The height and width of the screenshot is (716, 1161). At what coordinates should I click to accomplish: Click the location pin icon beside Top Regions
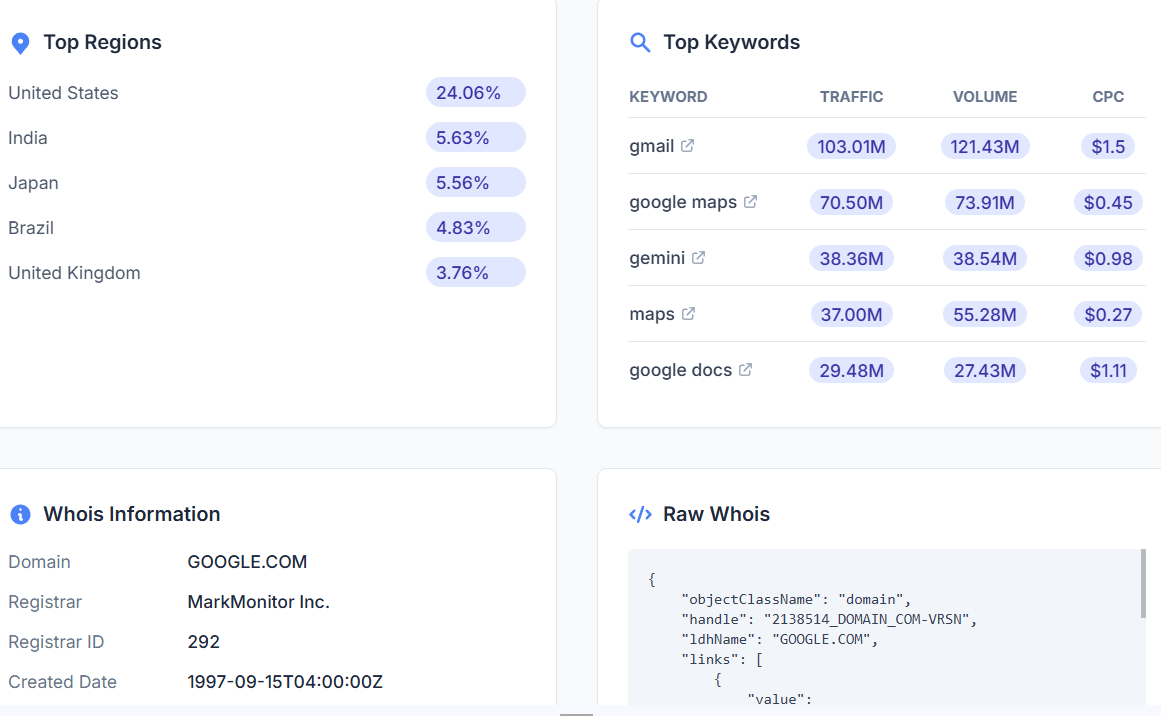pyautogui.click(x=20, y=43)
